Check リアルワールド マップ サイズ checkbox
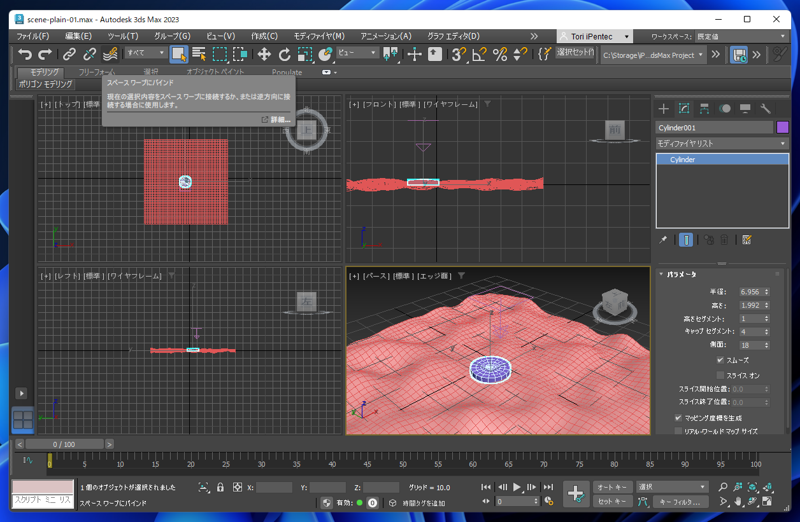The height and width of the screenshot is (522, 800). click(x=678, y=431)
